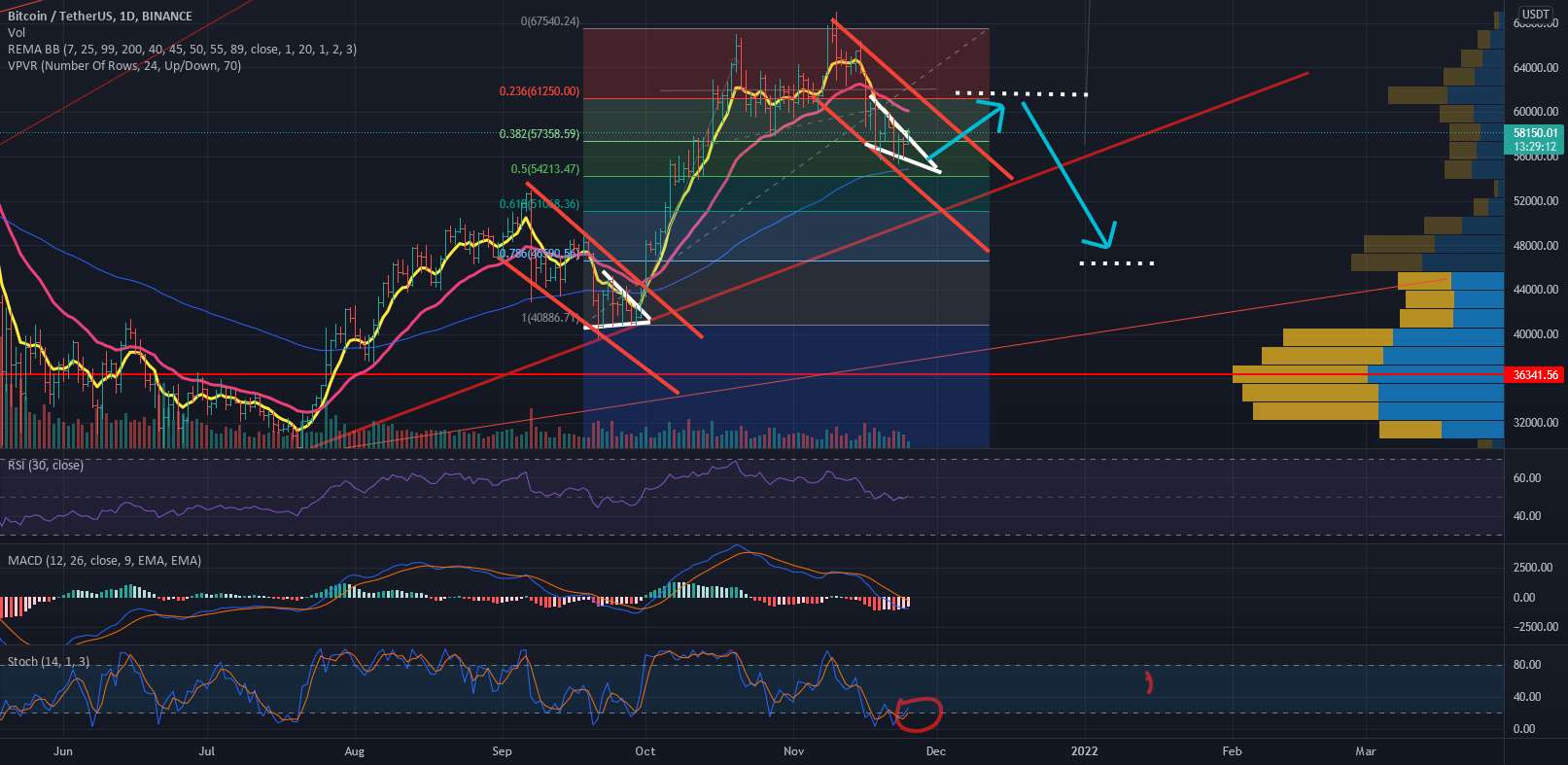Image resolution: width=1568 pixels, height=765 pixels.
Task: Click the Feb label on time axis
Action: click(x=1232, y=751)
